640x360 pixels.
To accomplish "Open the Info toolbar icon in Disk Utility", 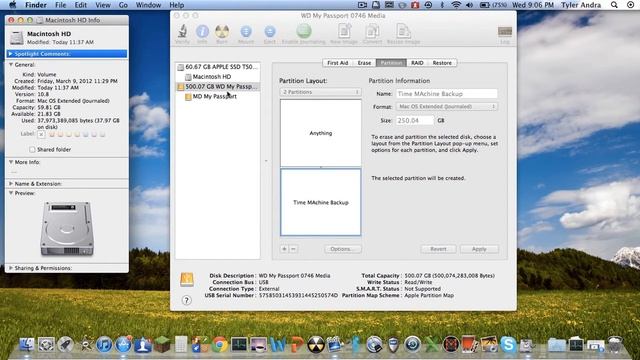I will (x=202, y=32).
